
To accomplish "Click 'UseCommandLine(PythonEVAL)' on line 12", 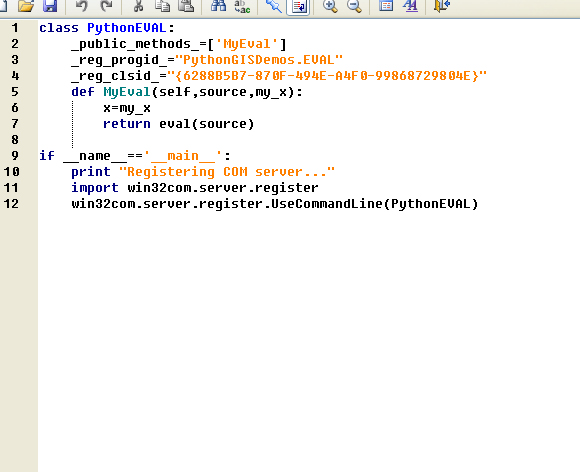I will (x=375, y=203).
